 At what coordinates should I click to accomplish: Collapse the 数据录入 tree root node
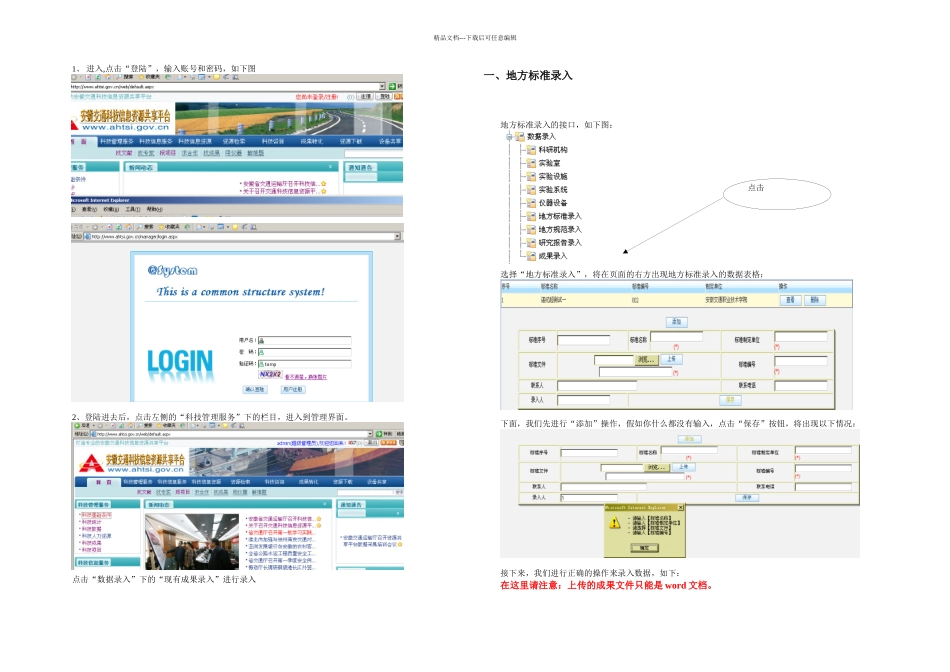click(x=509, y=137)
